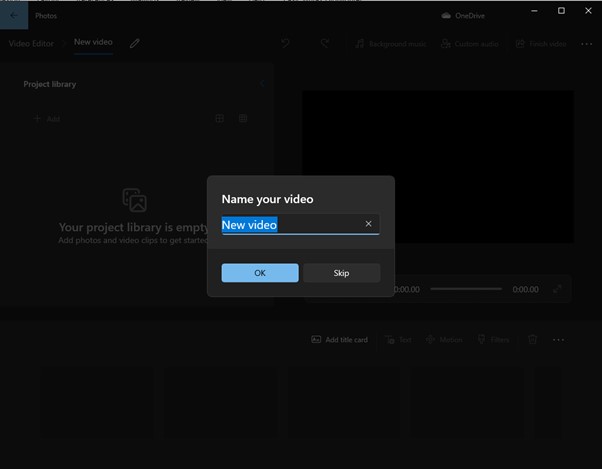602x469 pixels.
Task: Open Background music options
Action: (390, 44)
